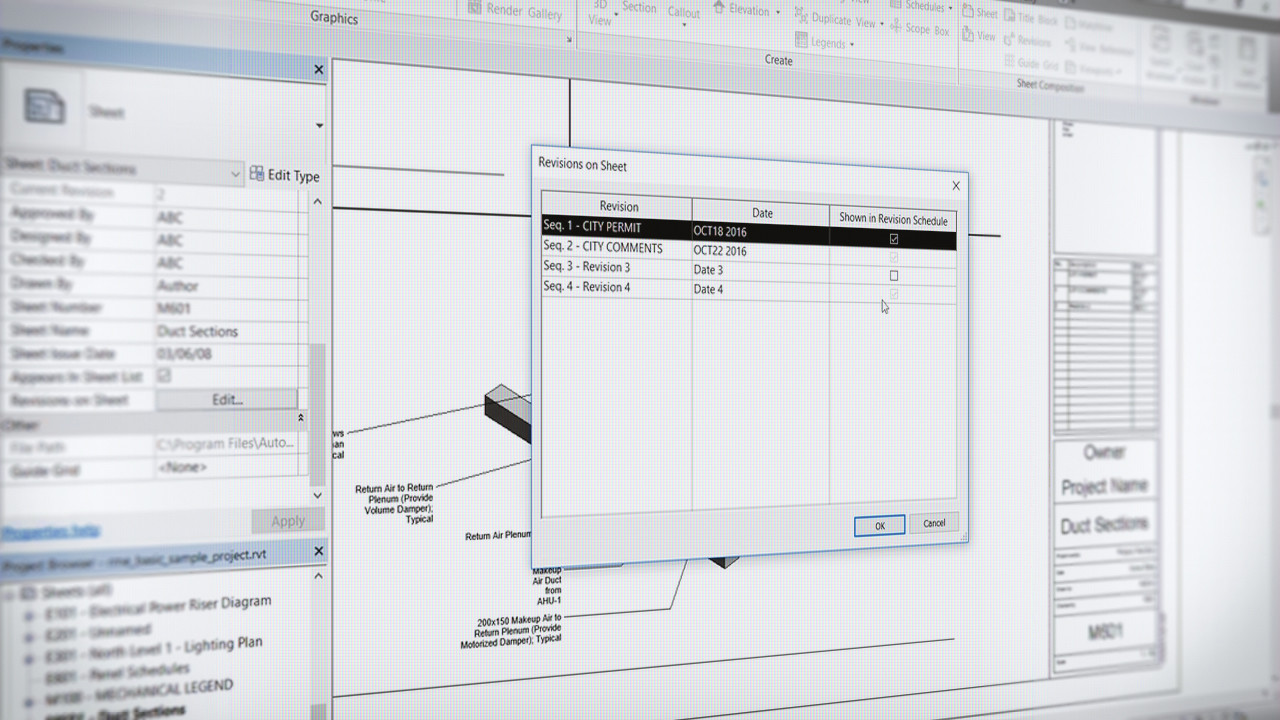Click the 3D View tool

[x=600, y=12]
